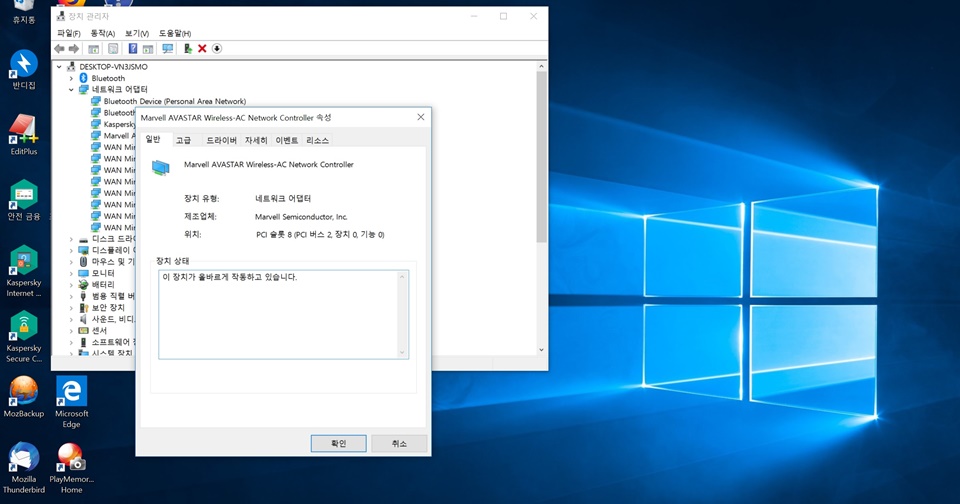Click the Forward arrow in Device Manager toolbar
960x504 pixels.
73,48
